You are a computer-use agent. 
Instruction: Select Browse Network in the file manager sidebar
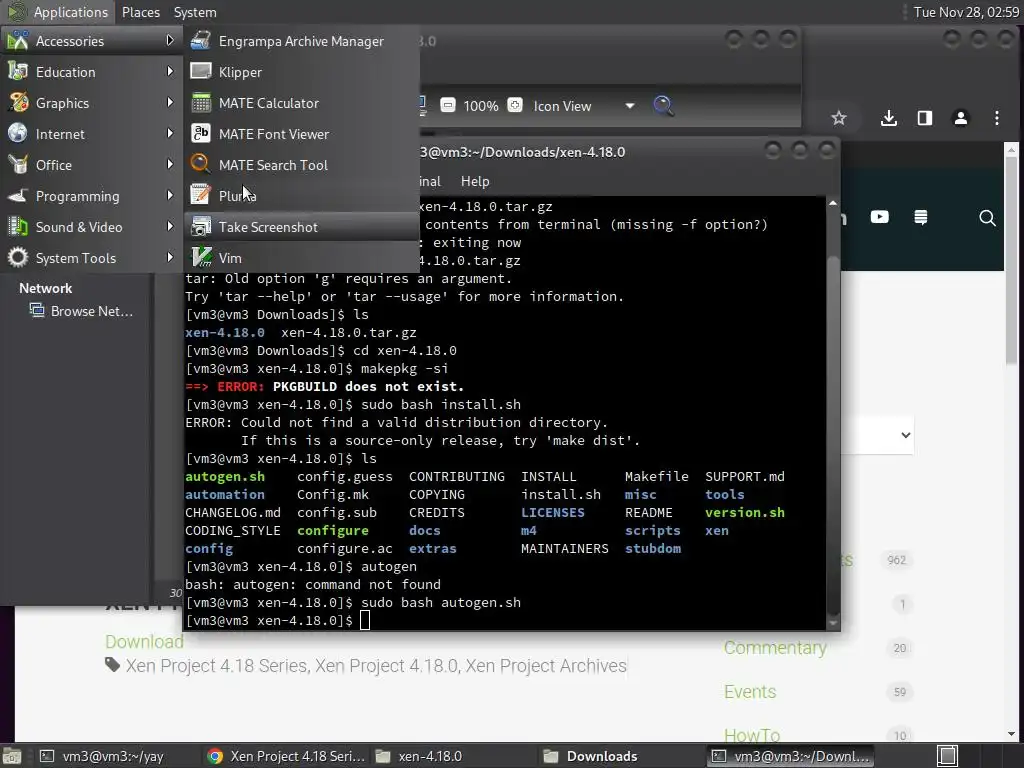point(81,312)
